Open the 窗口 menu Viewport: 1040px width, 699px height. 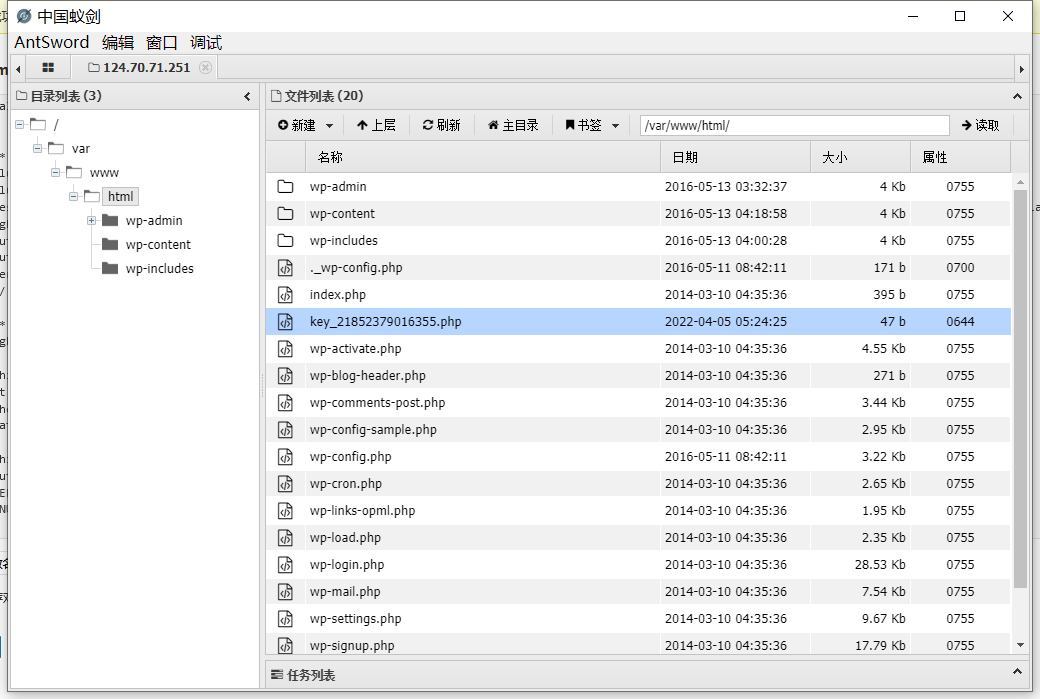162,42
